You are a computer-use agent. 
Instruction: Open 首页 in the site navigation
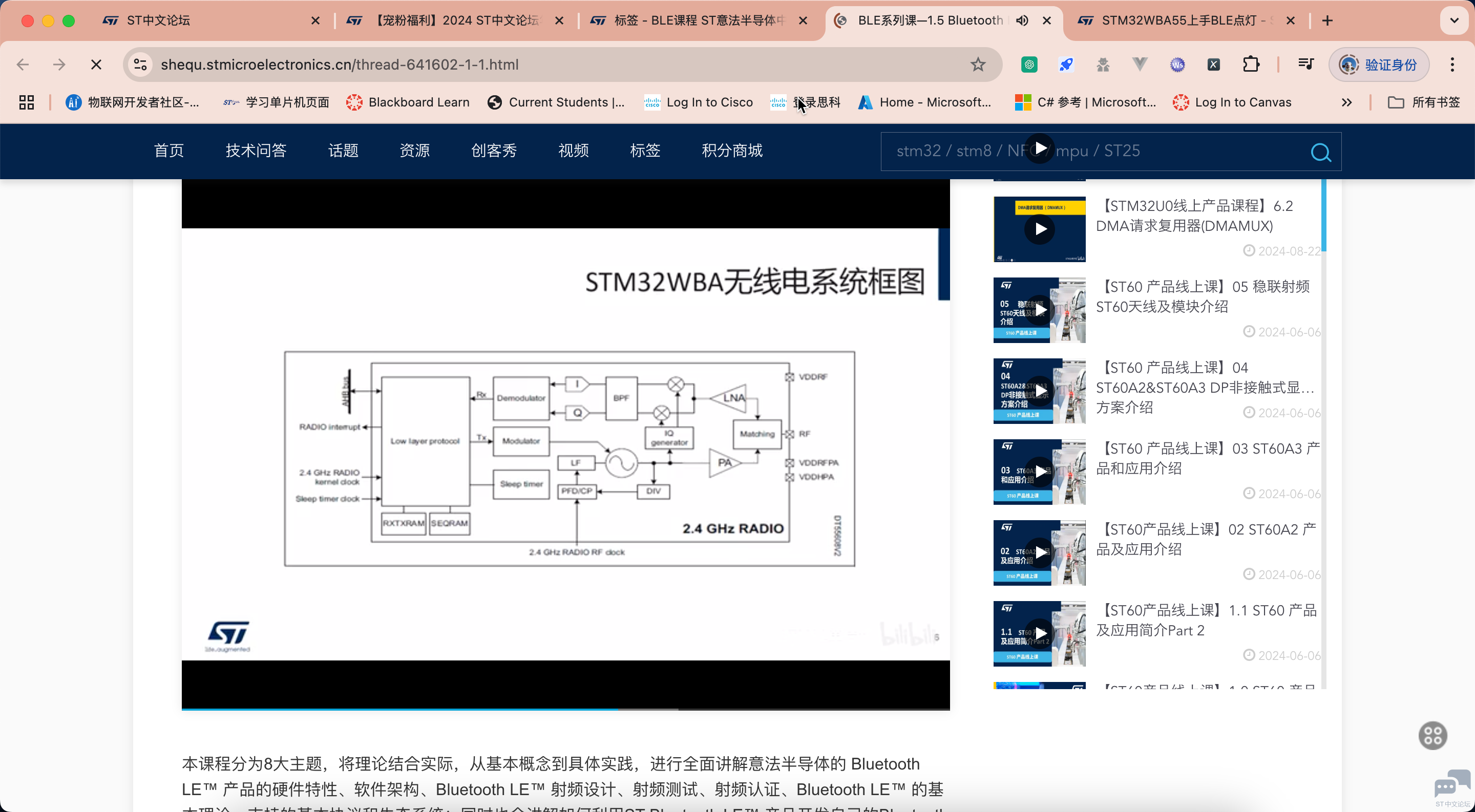(x=169, y=151)
